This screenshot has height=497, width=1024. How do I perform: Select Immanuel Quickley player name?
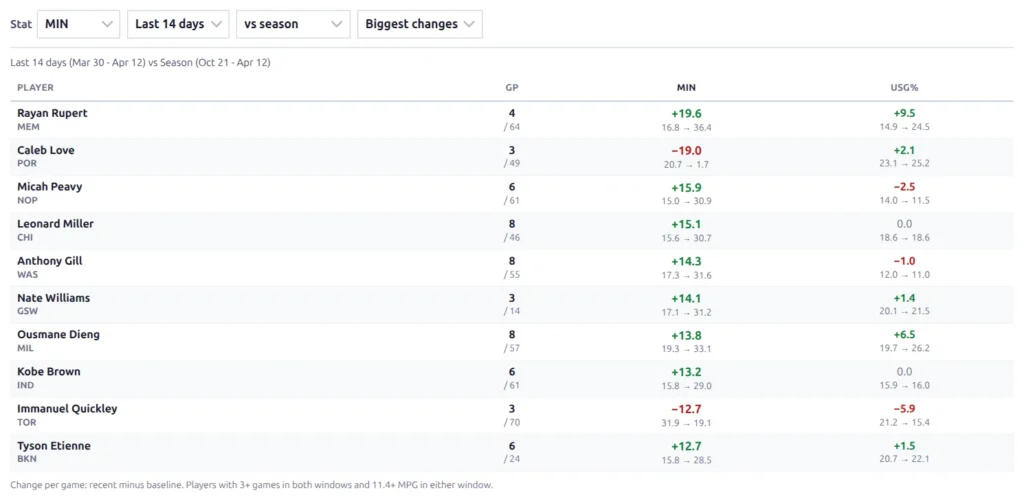coord(67,409)
